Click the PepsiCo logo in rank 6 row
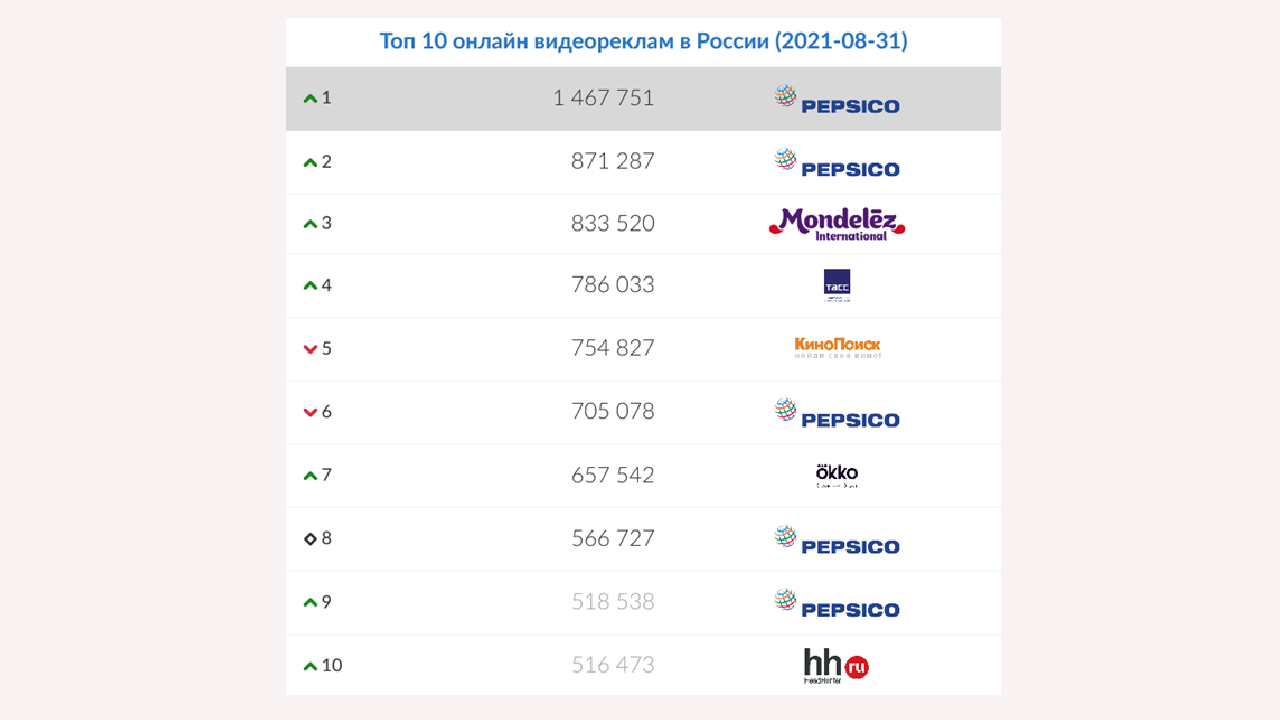 837,412
